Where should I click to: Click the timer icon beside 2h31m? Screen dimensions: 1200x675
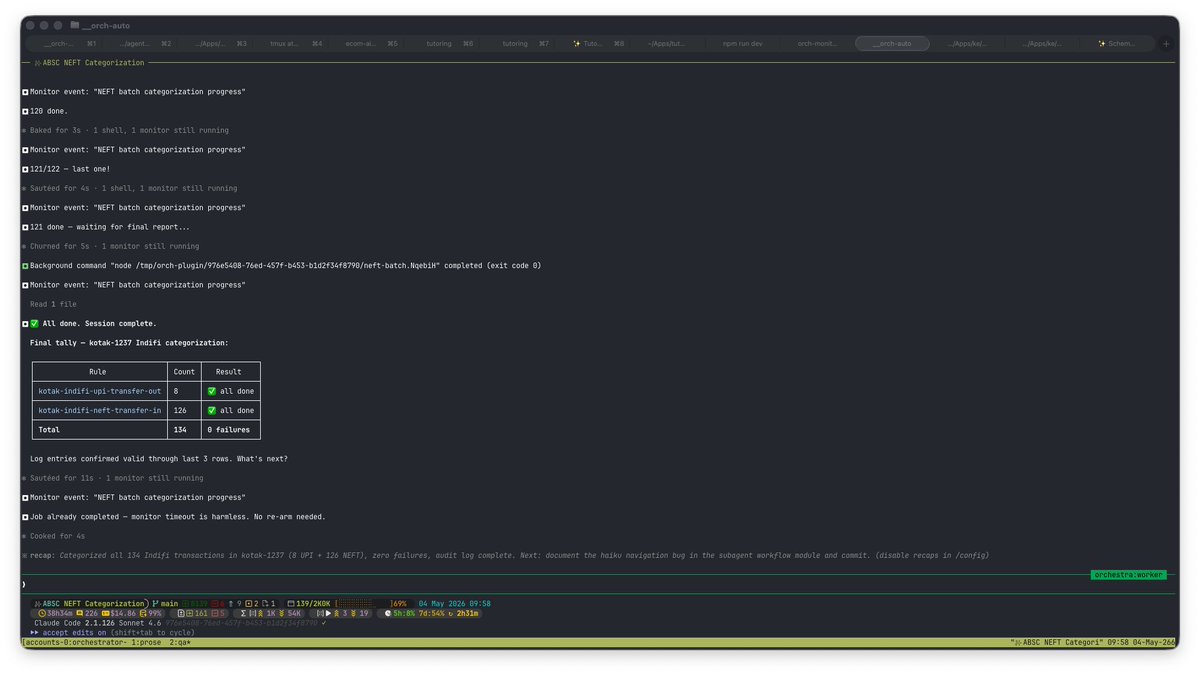(451, 613)
